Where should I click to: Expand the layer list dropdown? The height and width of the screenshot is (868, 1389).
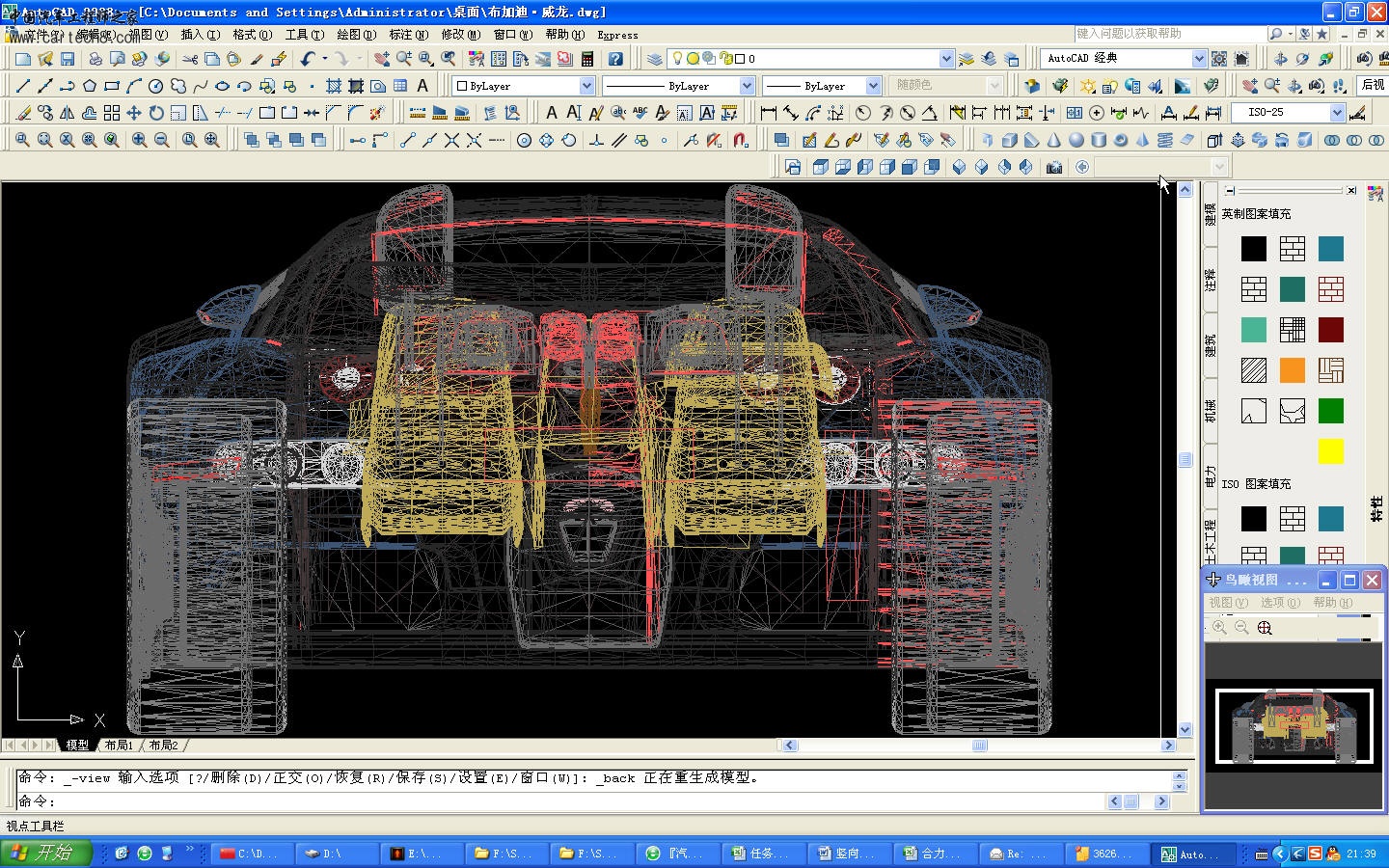click(946, 59)
